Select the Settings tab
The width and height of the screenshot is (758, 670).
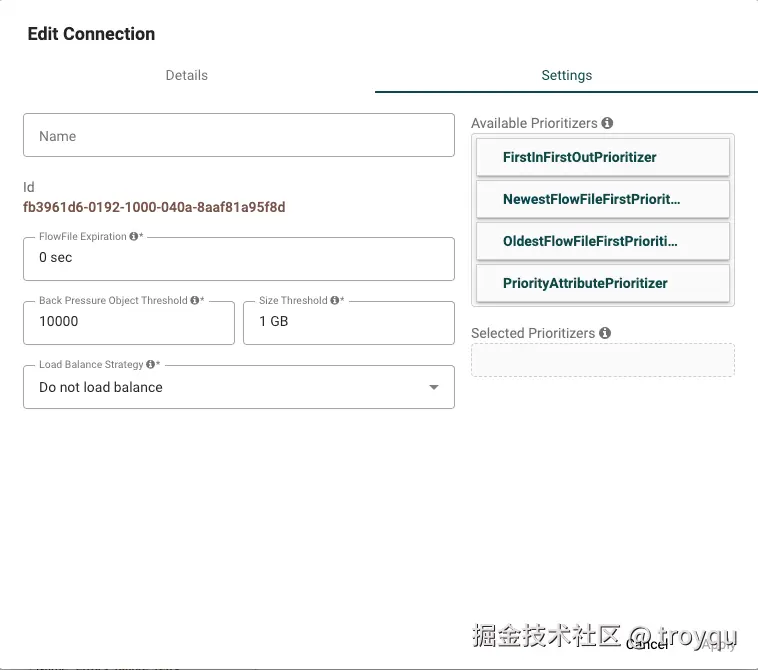pos(567,75)
